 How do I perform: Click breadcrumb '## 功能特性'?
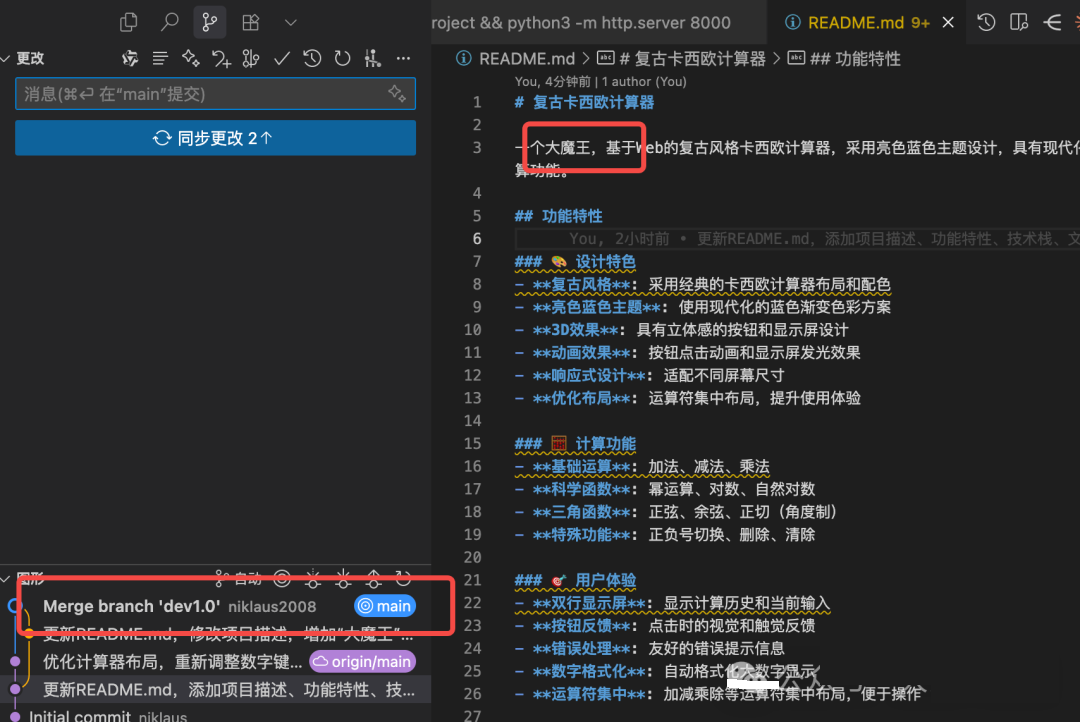pyautogui.click(x=855, y=59)
